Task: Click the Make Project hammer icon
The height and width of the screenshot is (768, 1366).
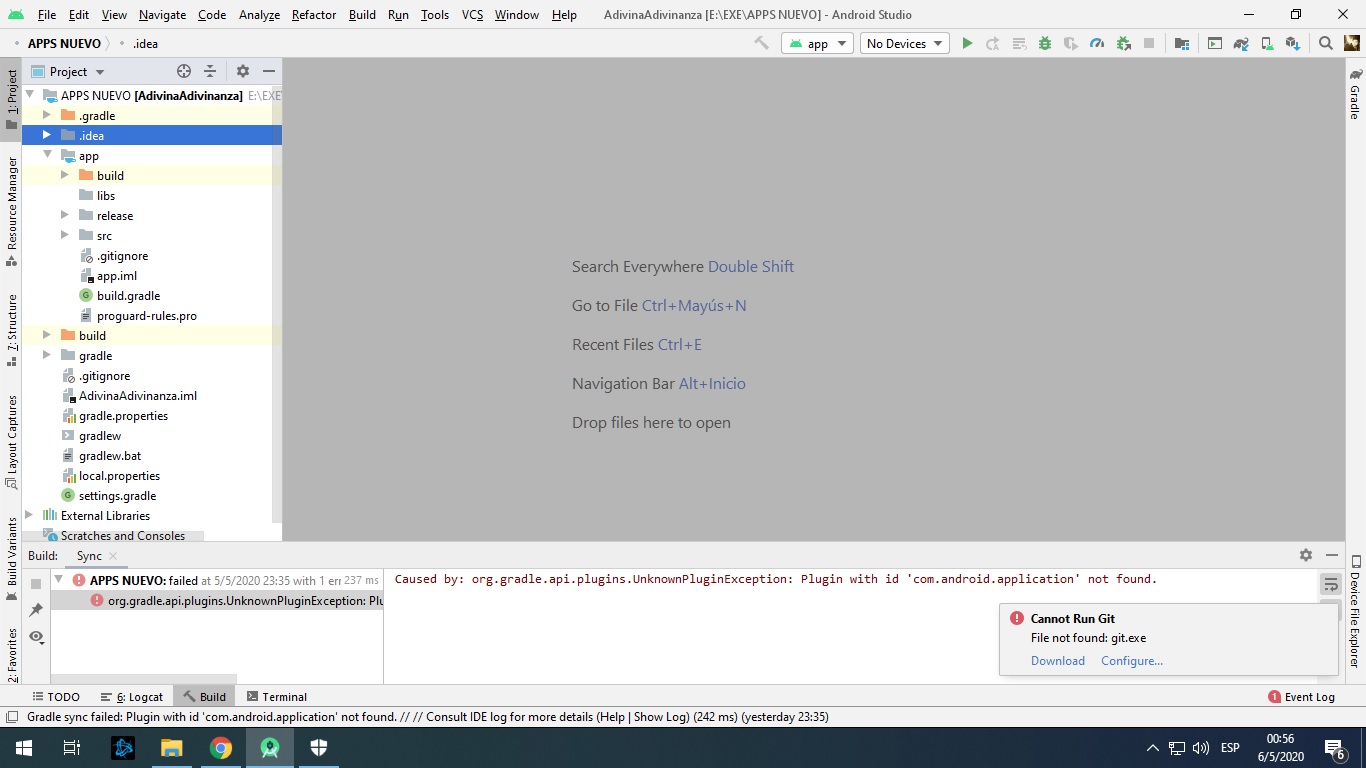Action: [x=762, y=43]
